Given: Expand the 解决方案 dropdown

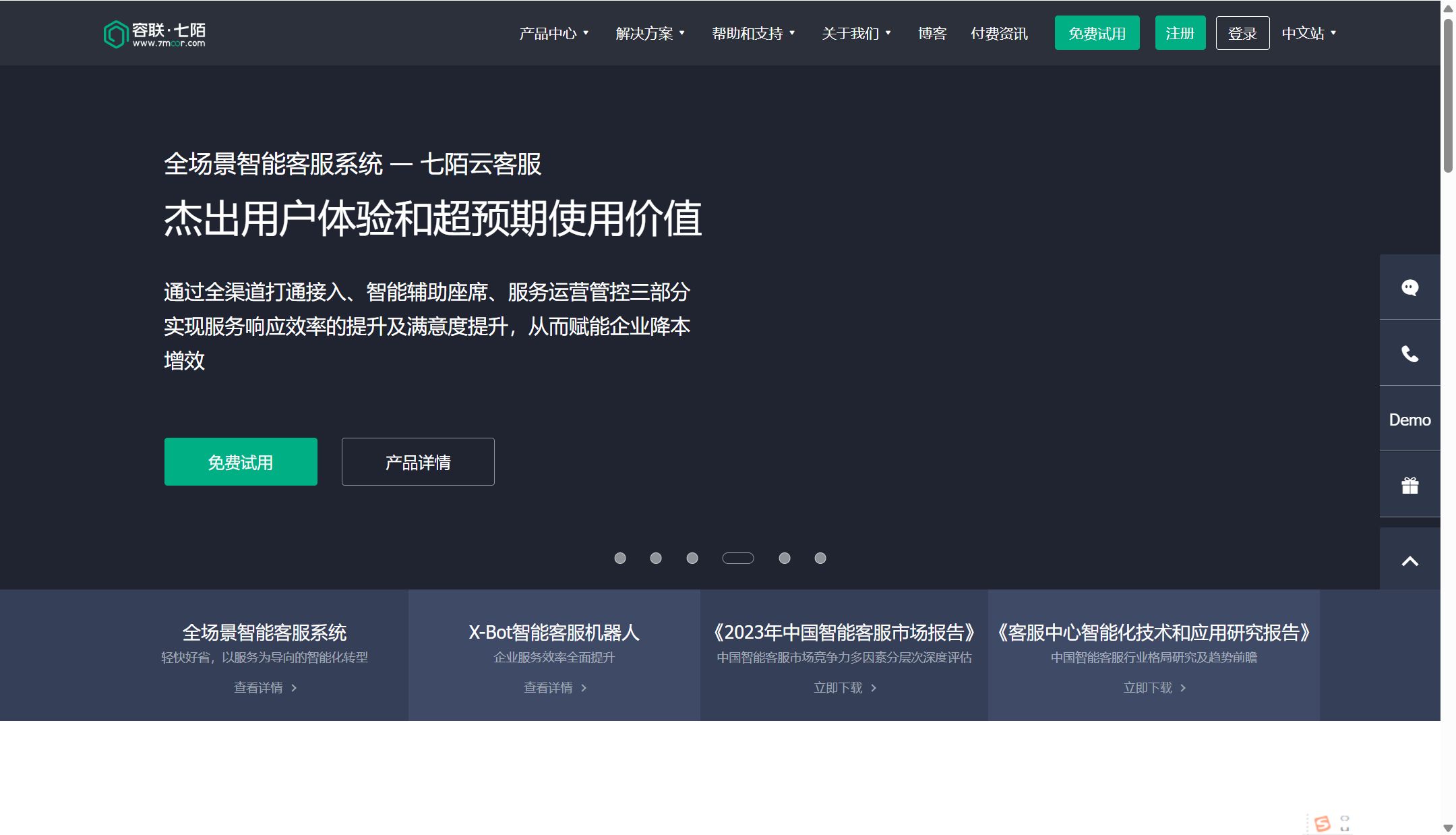Looking at the screenshot, I should coord(650,33).
